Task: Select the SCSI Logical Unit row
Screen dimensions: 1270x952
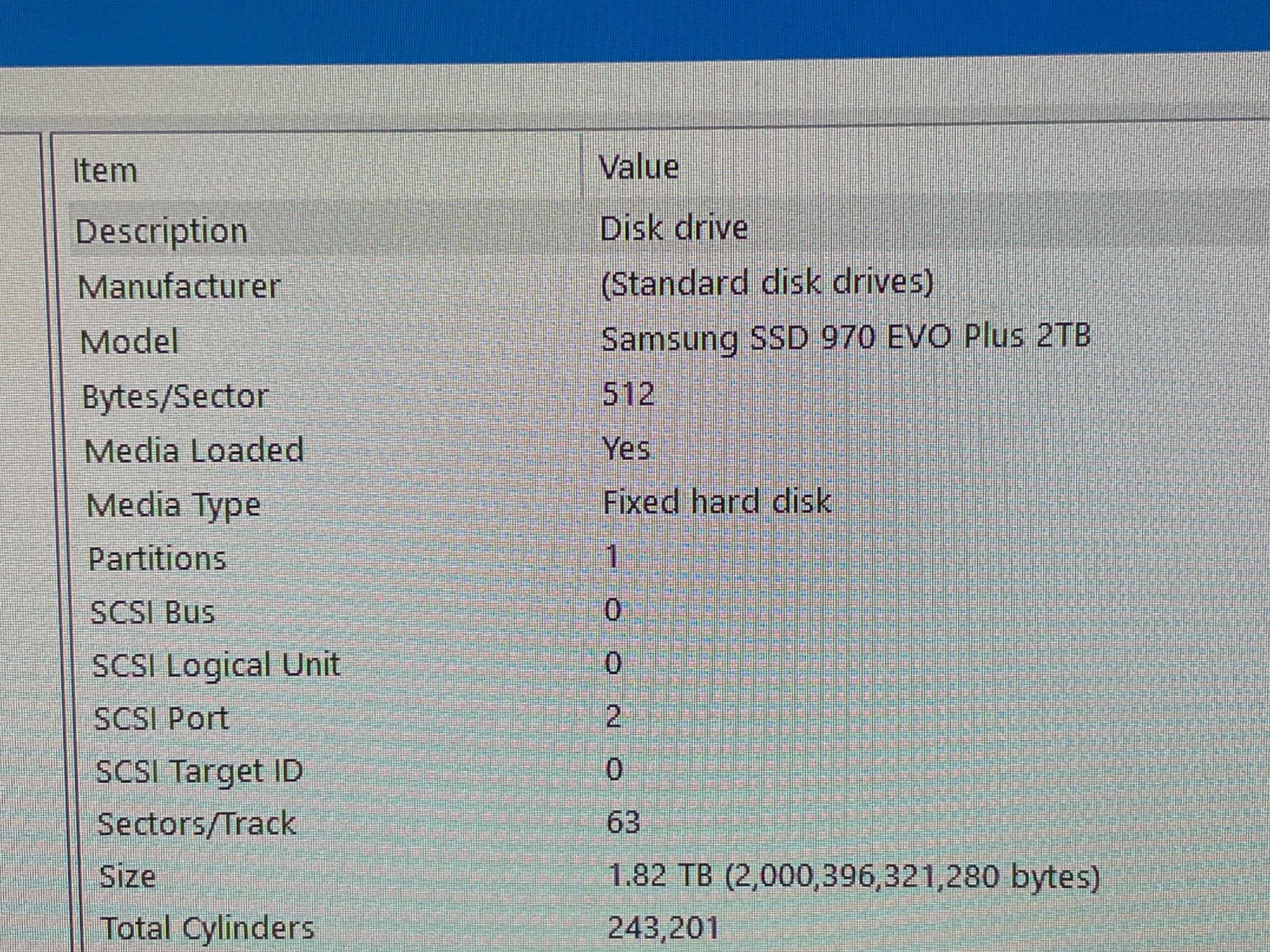Action: [x=216, y=665]
